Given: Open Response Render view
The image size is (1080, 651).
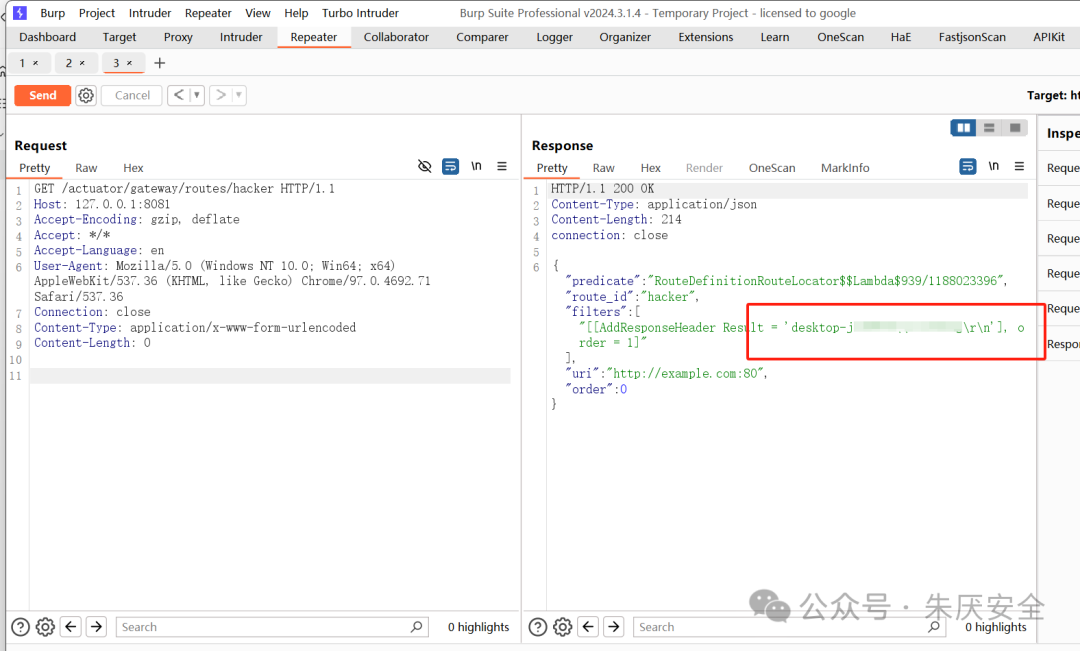Looking at the screenshot, I should (x=704, y=168).
